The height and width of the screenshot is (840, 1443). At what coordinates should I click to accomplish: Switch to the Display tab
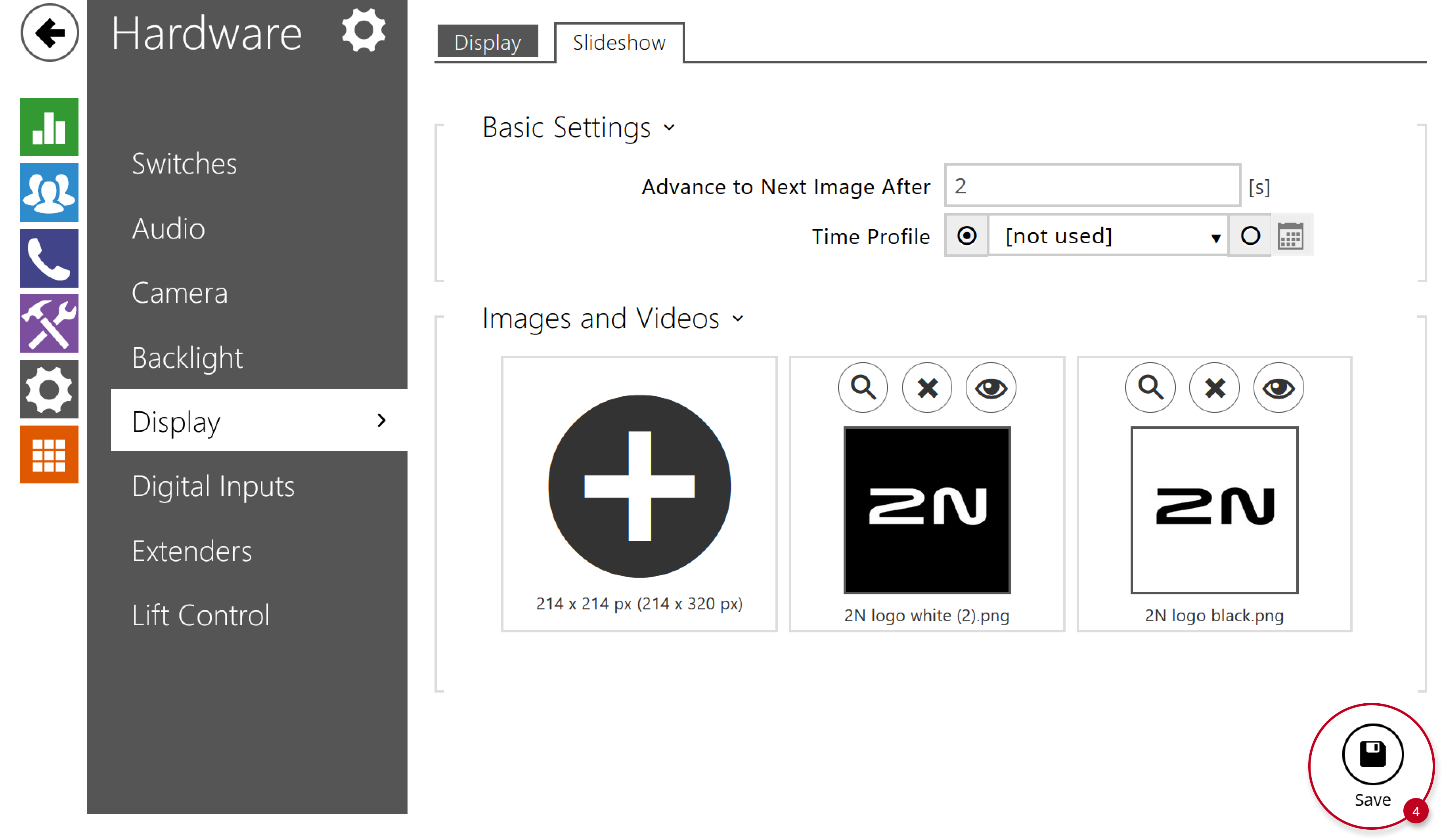click(487, 41)
